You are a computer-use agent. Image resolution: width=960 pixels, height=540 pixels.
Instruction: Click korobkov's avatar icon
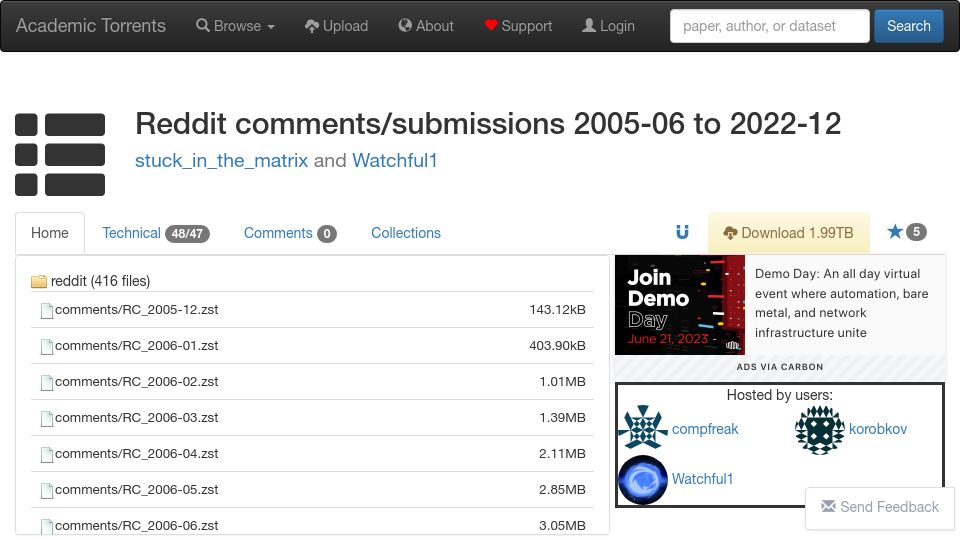click(x=820, y=430)
